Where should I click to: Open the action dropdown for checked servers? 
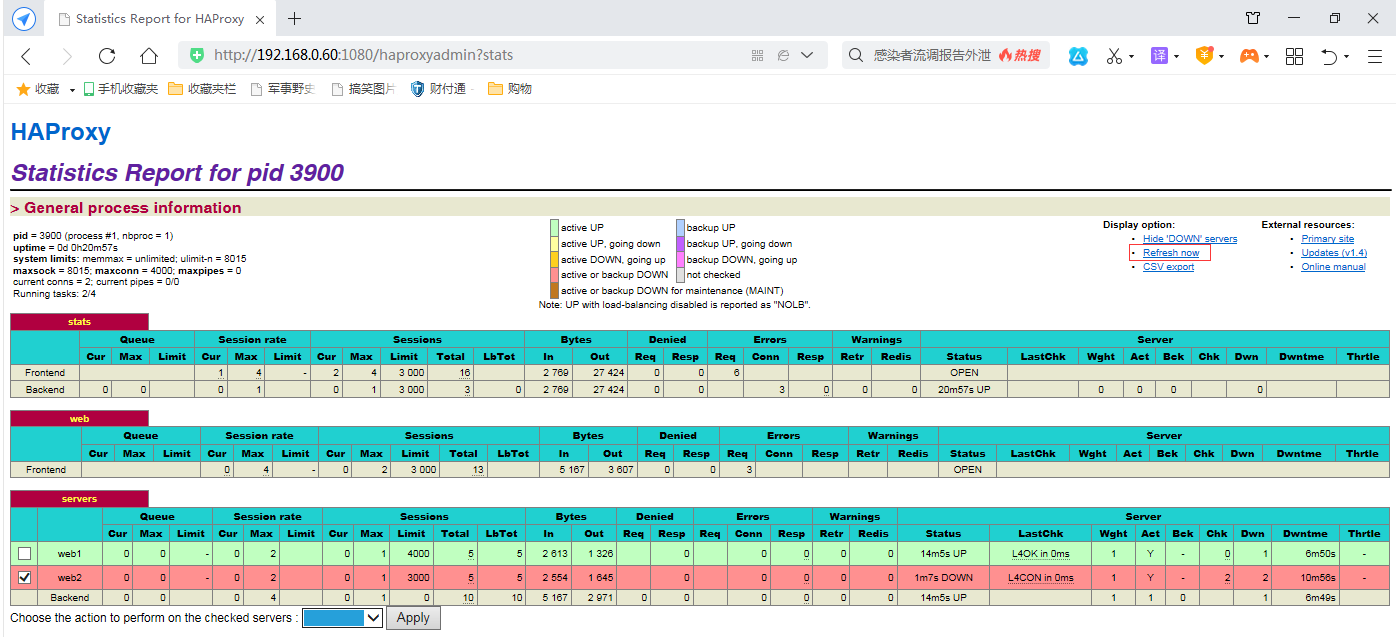342,618
